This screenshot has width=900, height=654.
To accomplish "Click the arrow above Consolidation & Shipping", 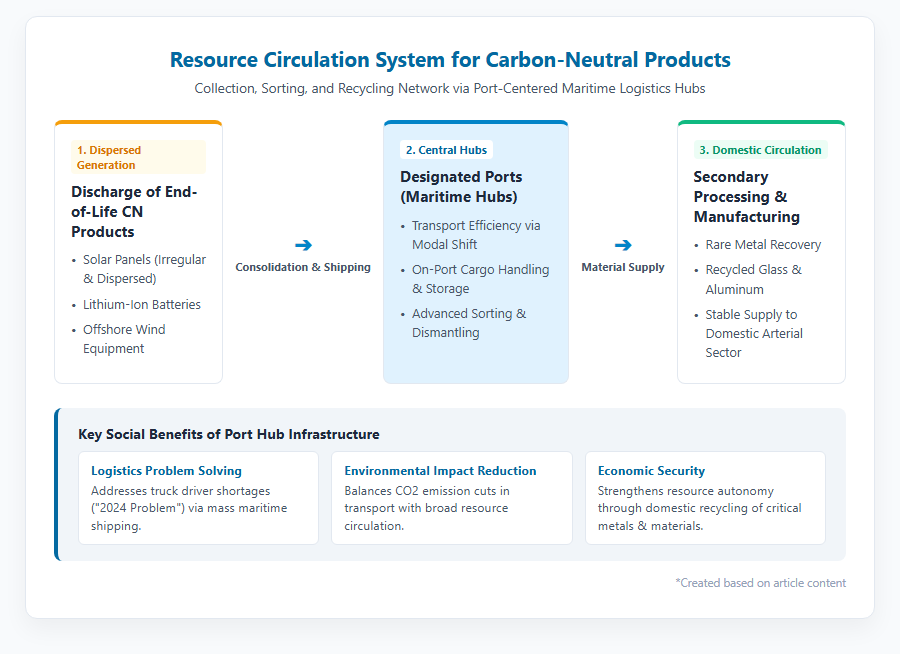I will (303, 245).
